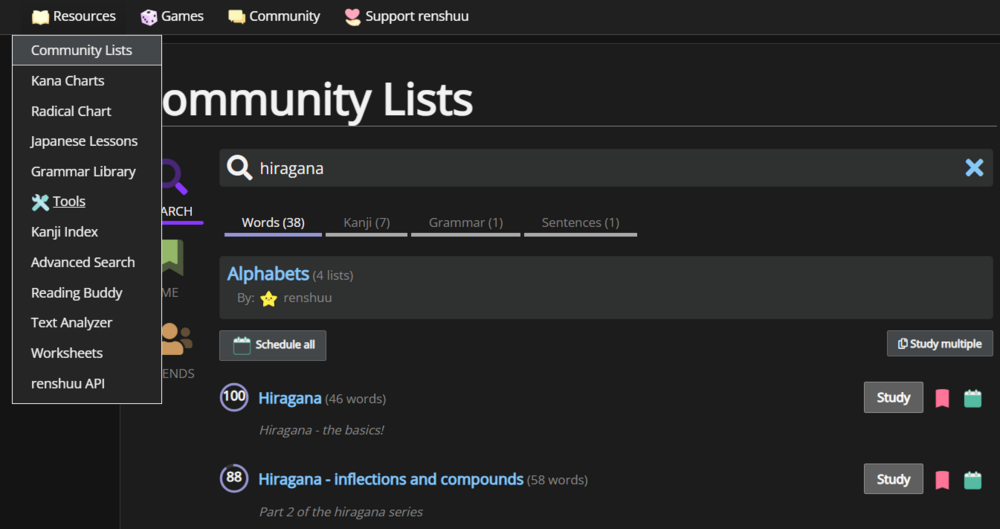This screenshot has width=1000, height=529.
Task: Switch to the Grammar (1) tab
Action: pos(465,223)
